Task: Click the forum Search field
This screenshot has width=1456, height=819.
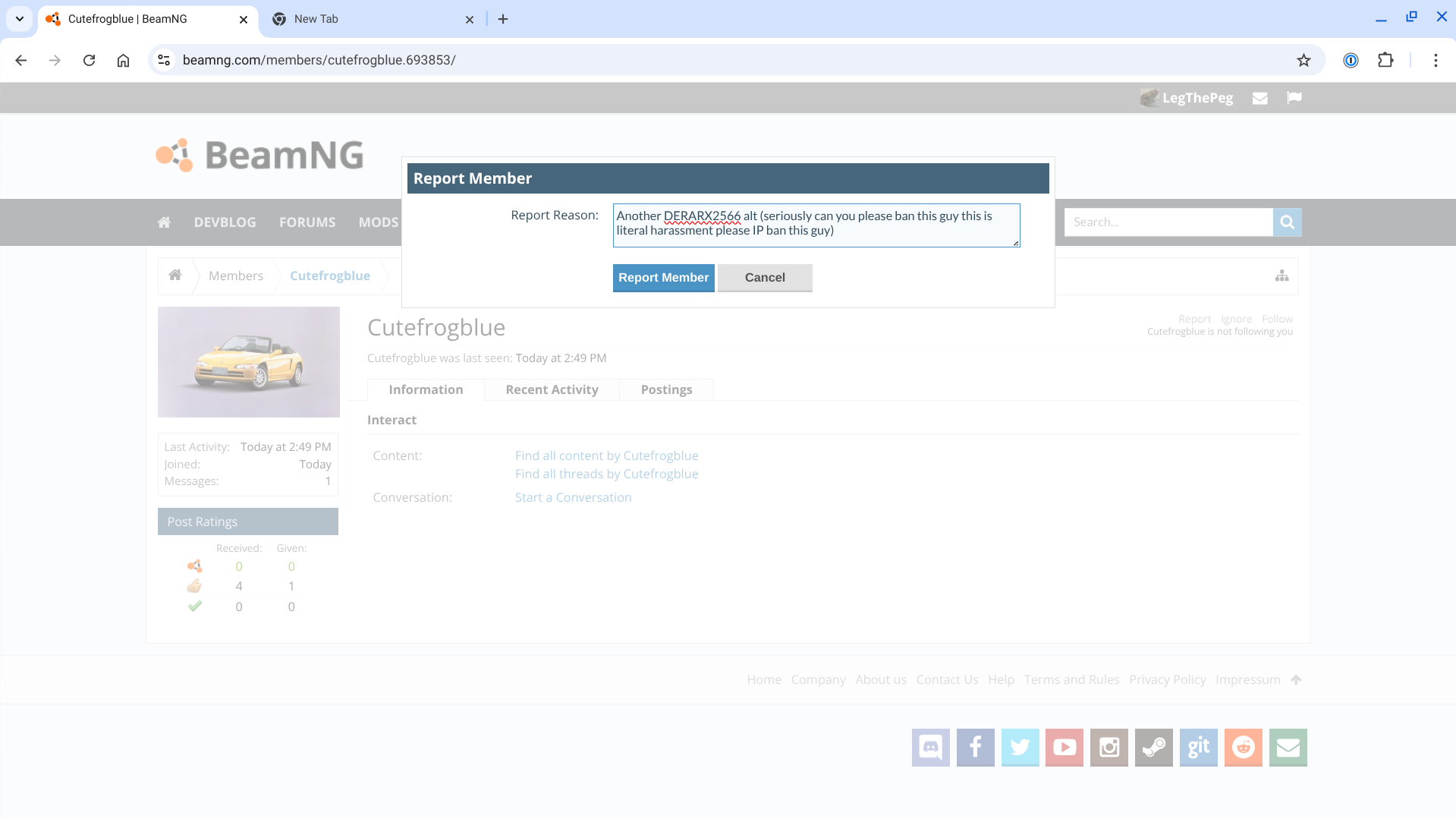Action: (x=1168, y=222)
